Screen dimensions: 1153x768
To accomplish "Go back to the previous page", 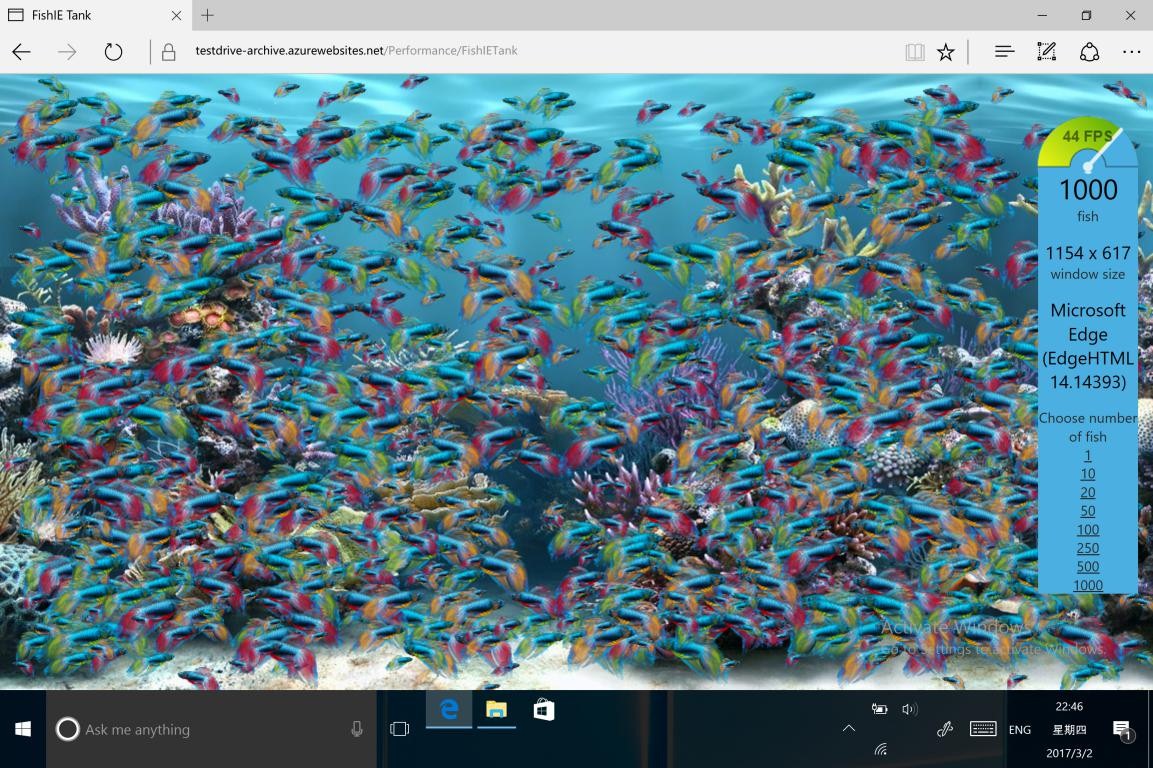I will [x=21, y=51].
